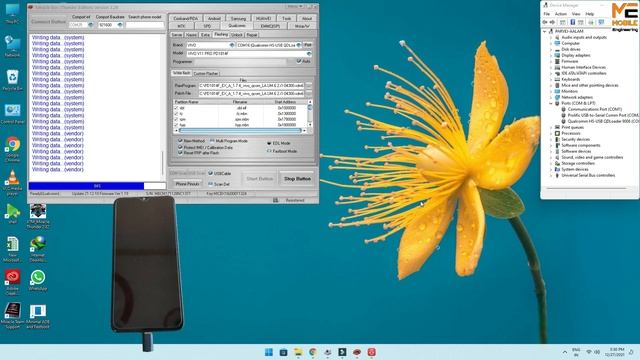Select the Communications Port (COM1) device
Viewport: 640px width, 360px height.
coord(592,109)
